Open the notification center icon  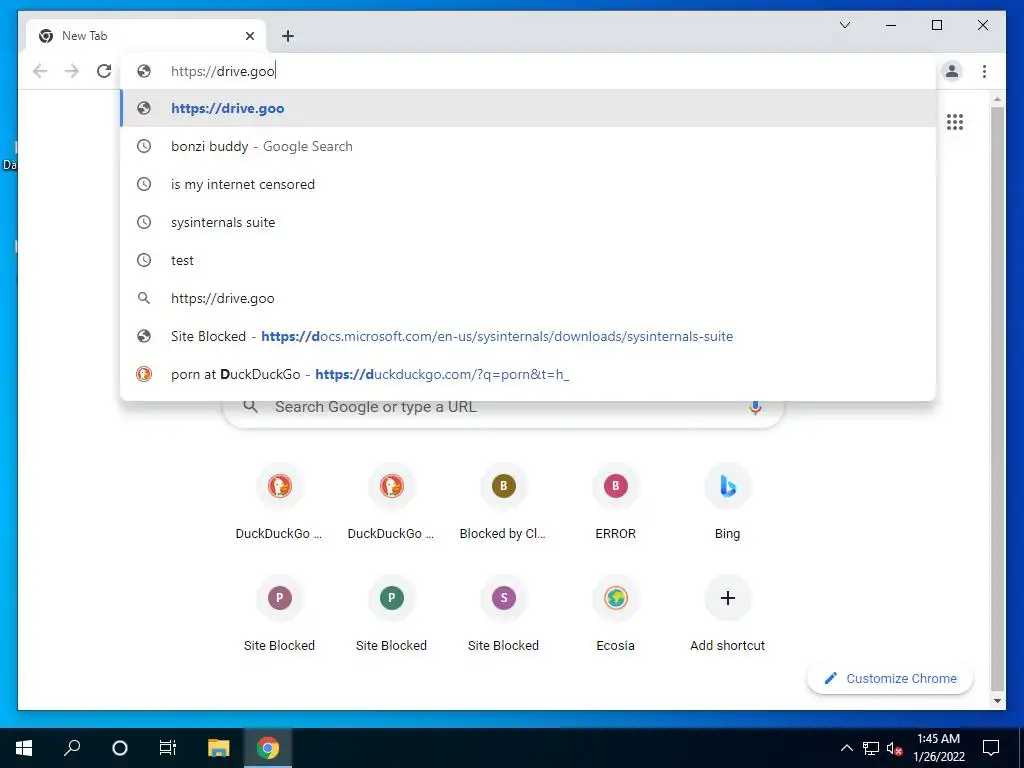991,748
